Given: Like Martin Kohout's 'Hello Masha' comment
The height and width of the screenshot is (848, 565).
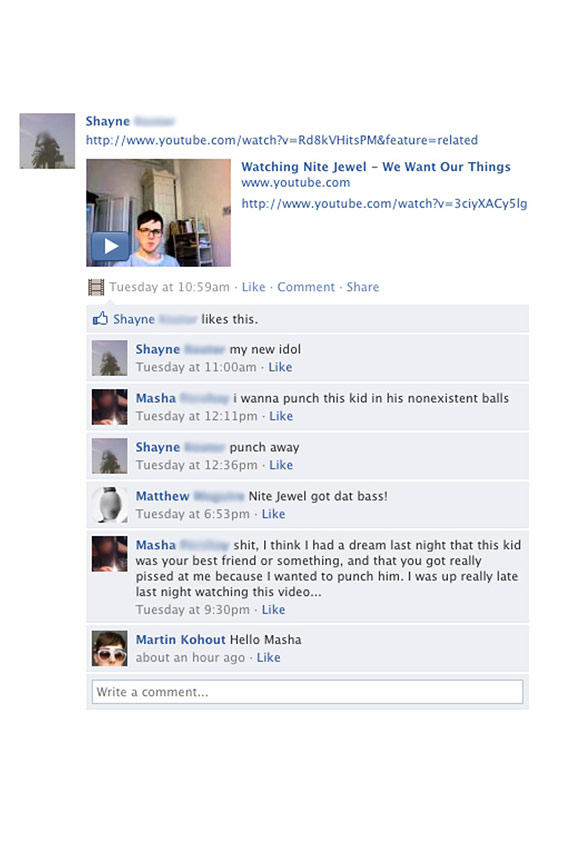Looking at the screenshot, I should (268, 658).
